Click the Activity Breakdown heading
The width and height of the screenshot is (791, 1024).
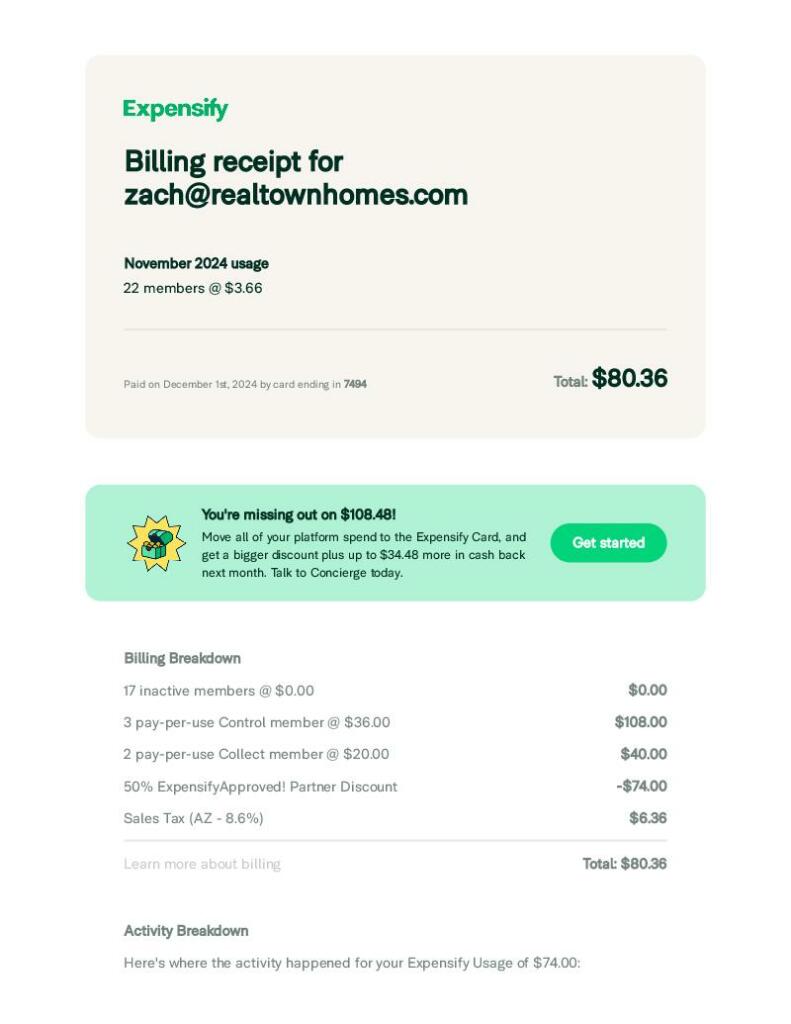click(x=186, y=931)
